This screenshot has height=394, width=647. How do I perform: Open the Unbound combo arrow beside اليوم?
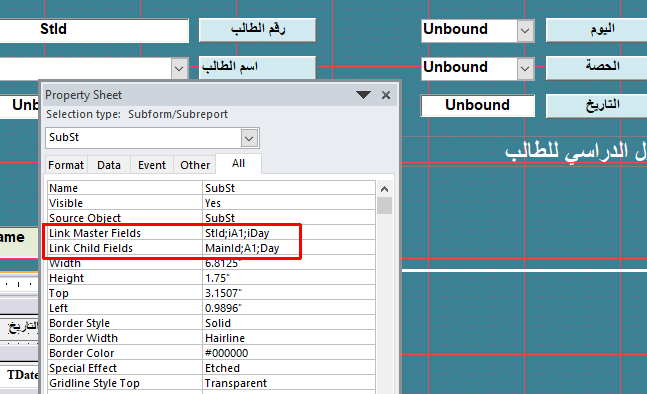pyautogui.click(x=525, y=31)
